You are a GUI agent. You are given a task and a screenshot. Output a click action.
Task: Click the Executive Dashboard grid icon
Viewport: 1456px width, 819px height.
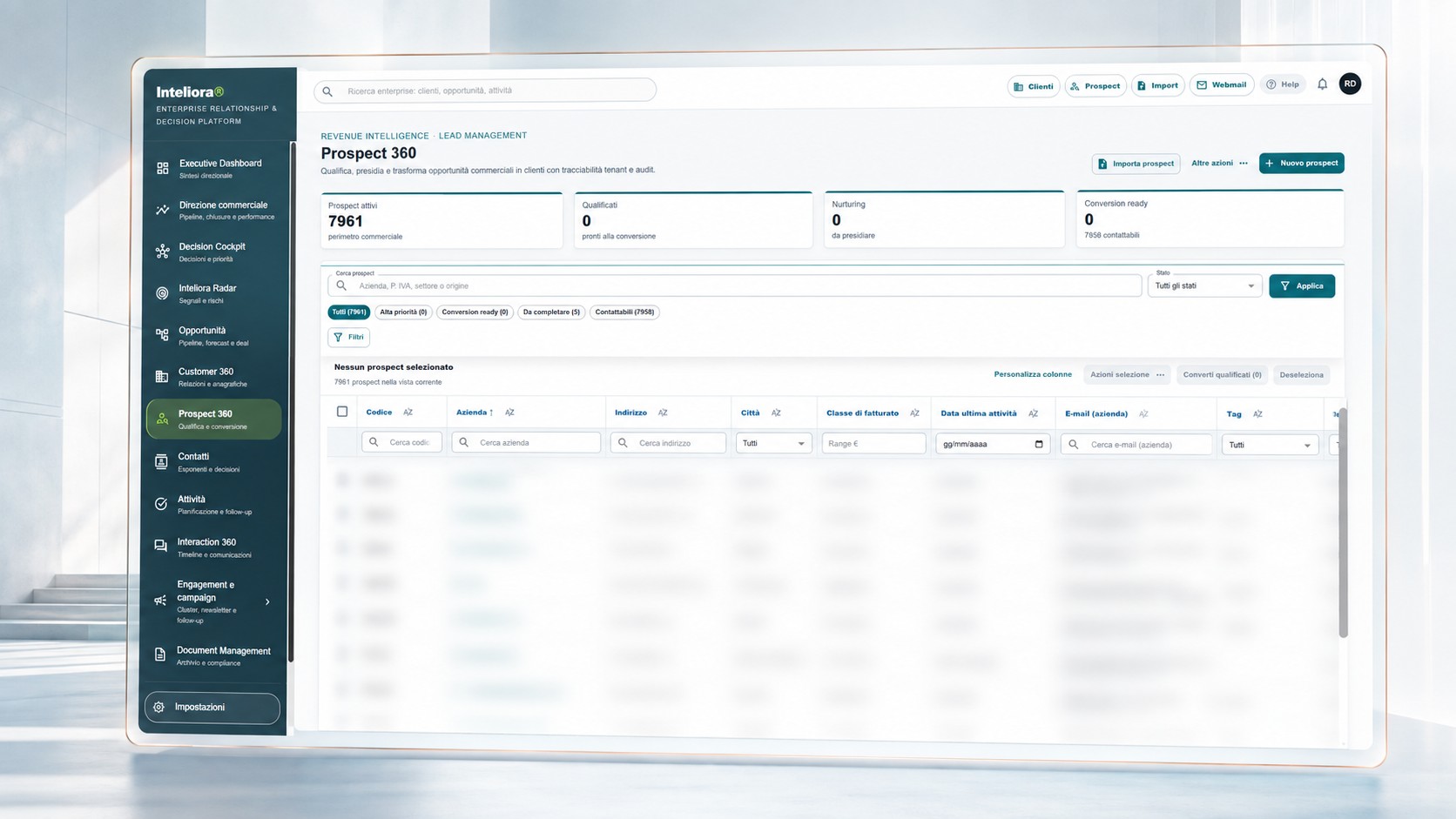[163, 168]
